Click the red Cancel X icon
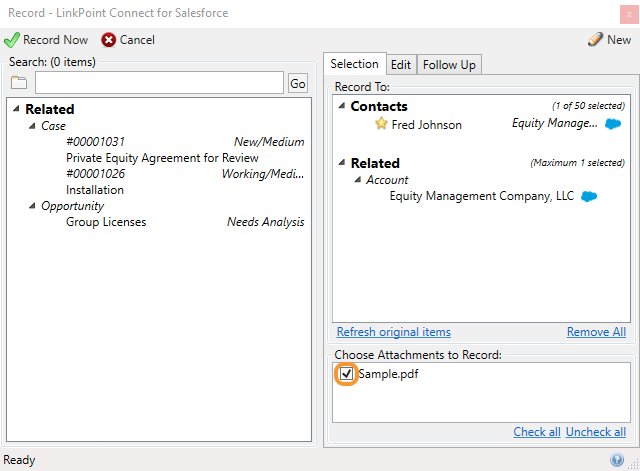640x471 pixels. [x=109, y=40]
